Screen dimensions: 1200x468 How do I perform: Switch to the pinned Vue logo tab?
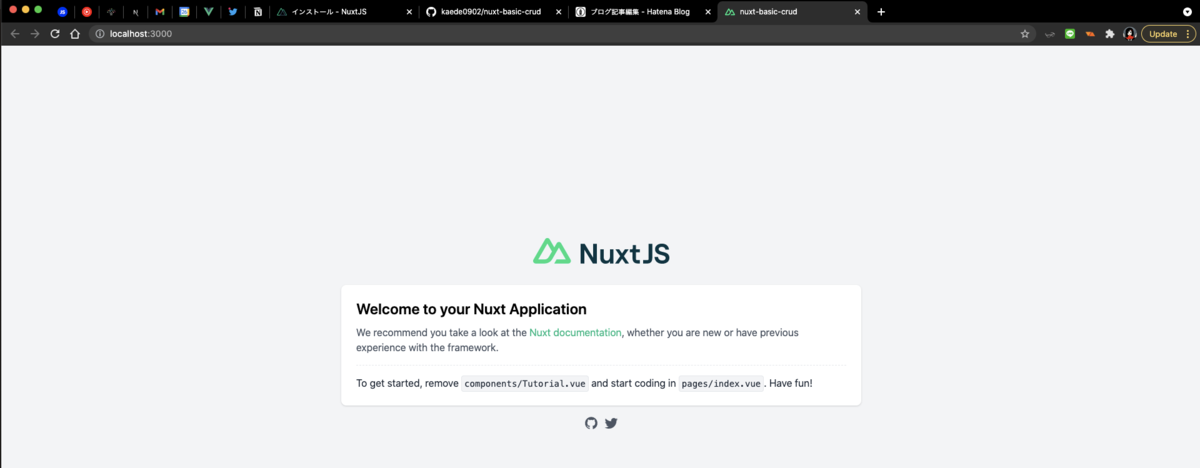[x=208, y=12]
